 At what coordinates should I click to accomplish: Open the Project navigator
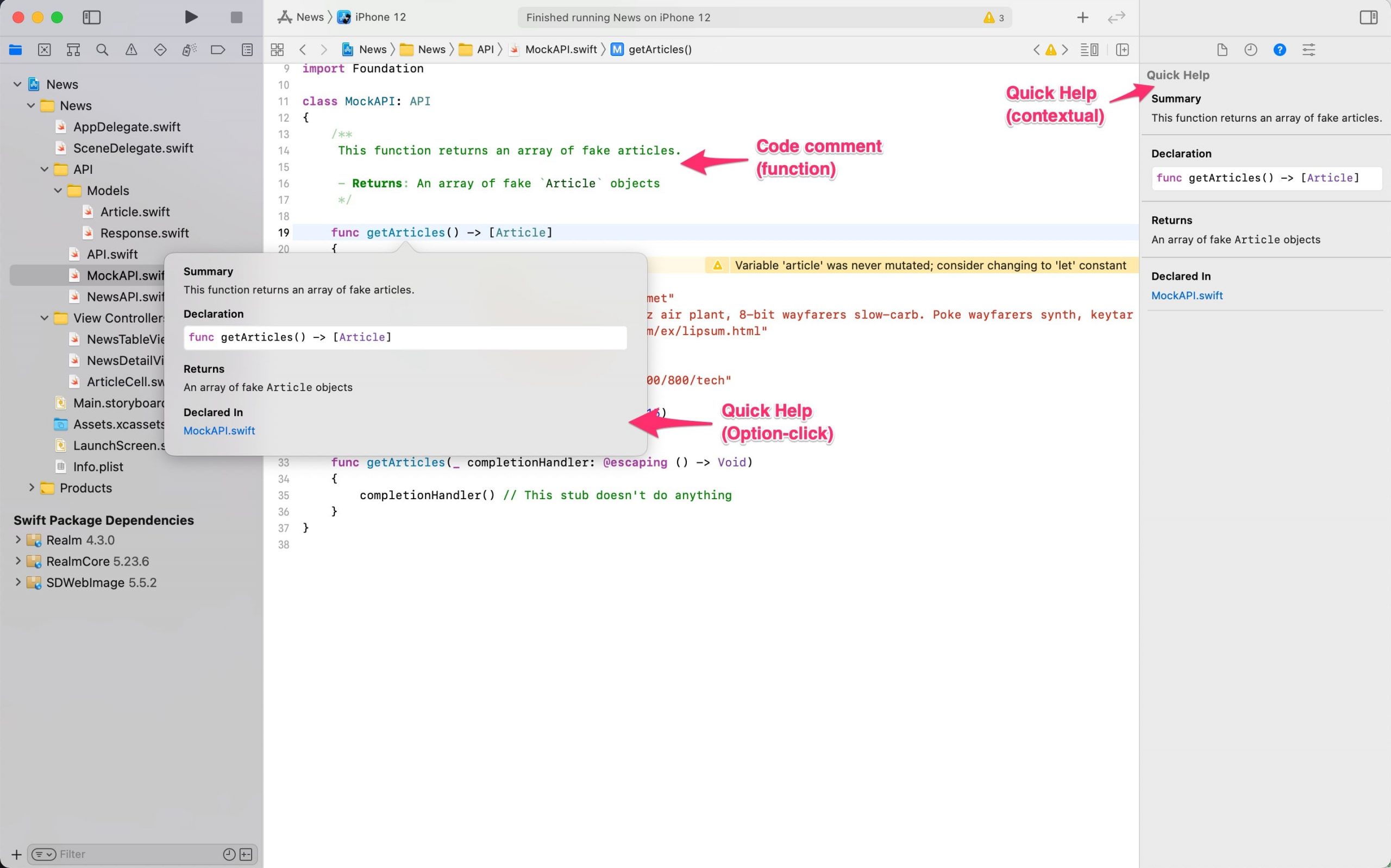pos(16,50)
